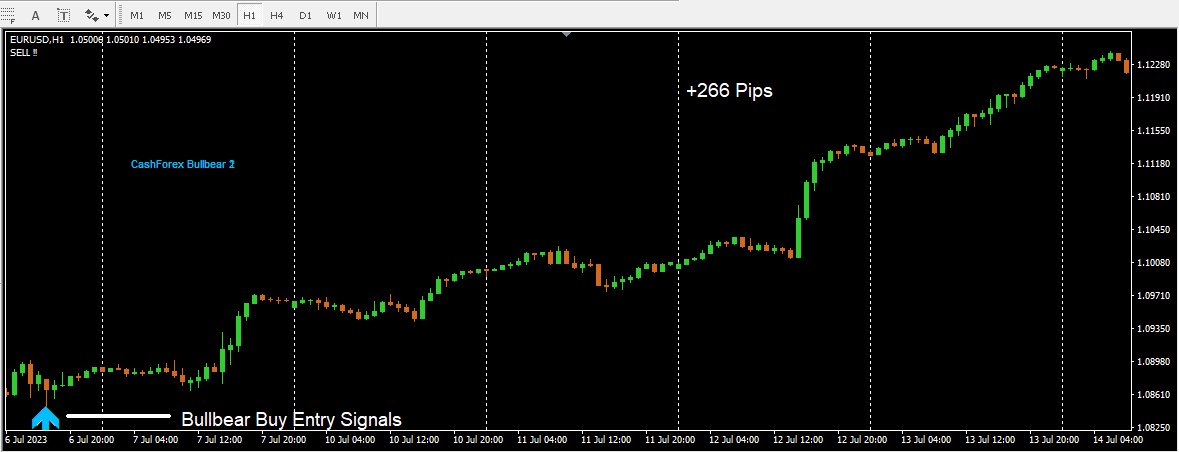The image size is (1179, 452).
Task: Click price level 1.10810 on price axis
Action: (1153, 197)
